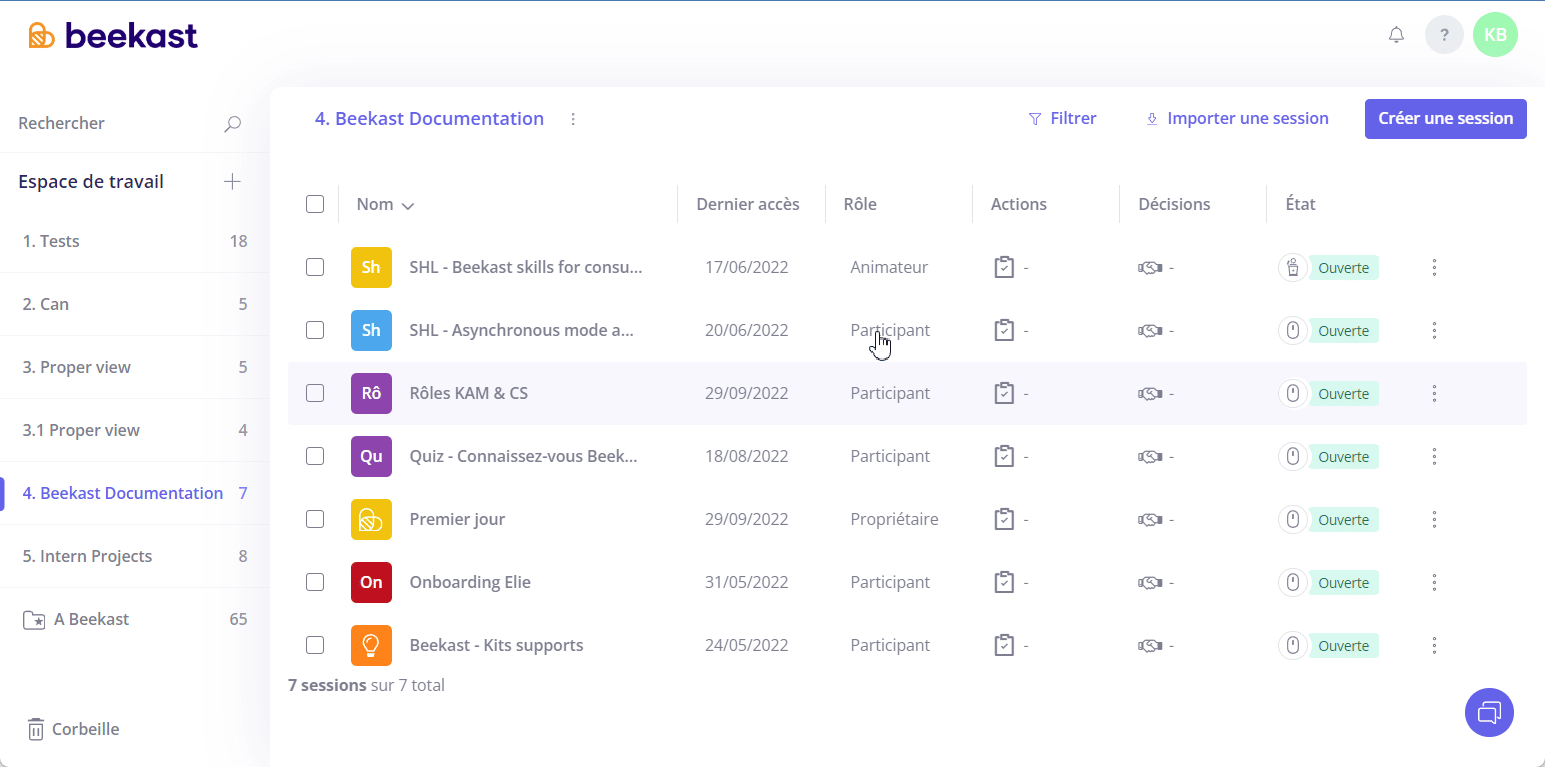Click the lightbulb icon of Beekast - Kits supports
Screen dimensions: 1545x767
tap(371, 645)
